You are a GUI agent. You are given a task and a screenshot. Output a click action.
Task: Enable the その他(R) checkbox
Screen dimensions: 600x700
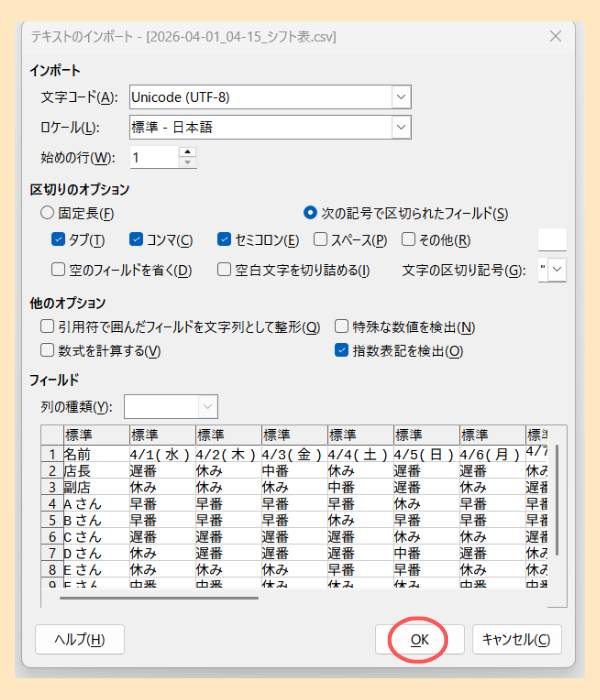coord(408,239)
